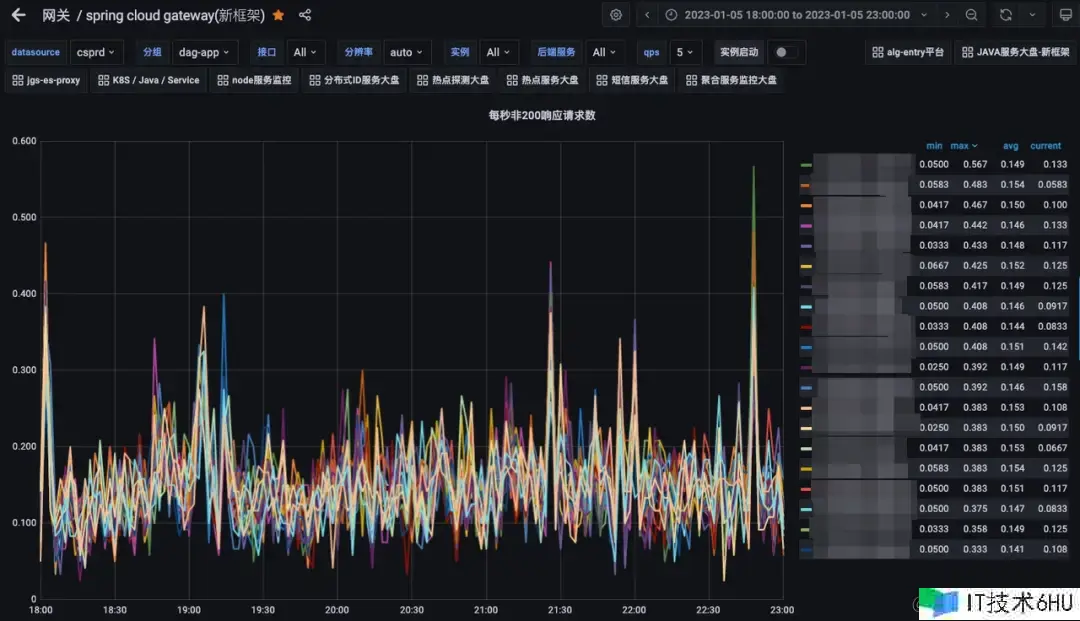This screenshot has width=1080, height=621.
Task: Click the back arrow icon
Action: click(18, 15)
